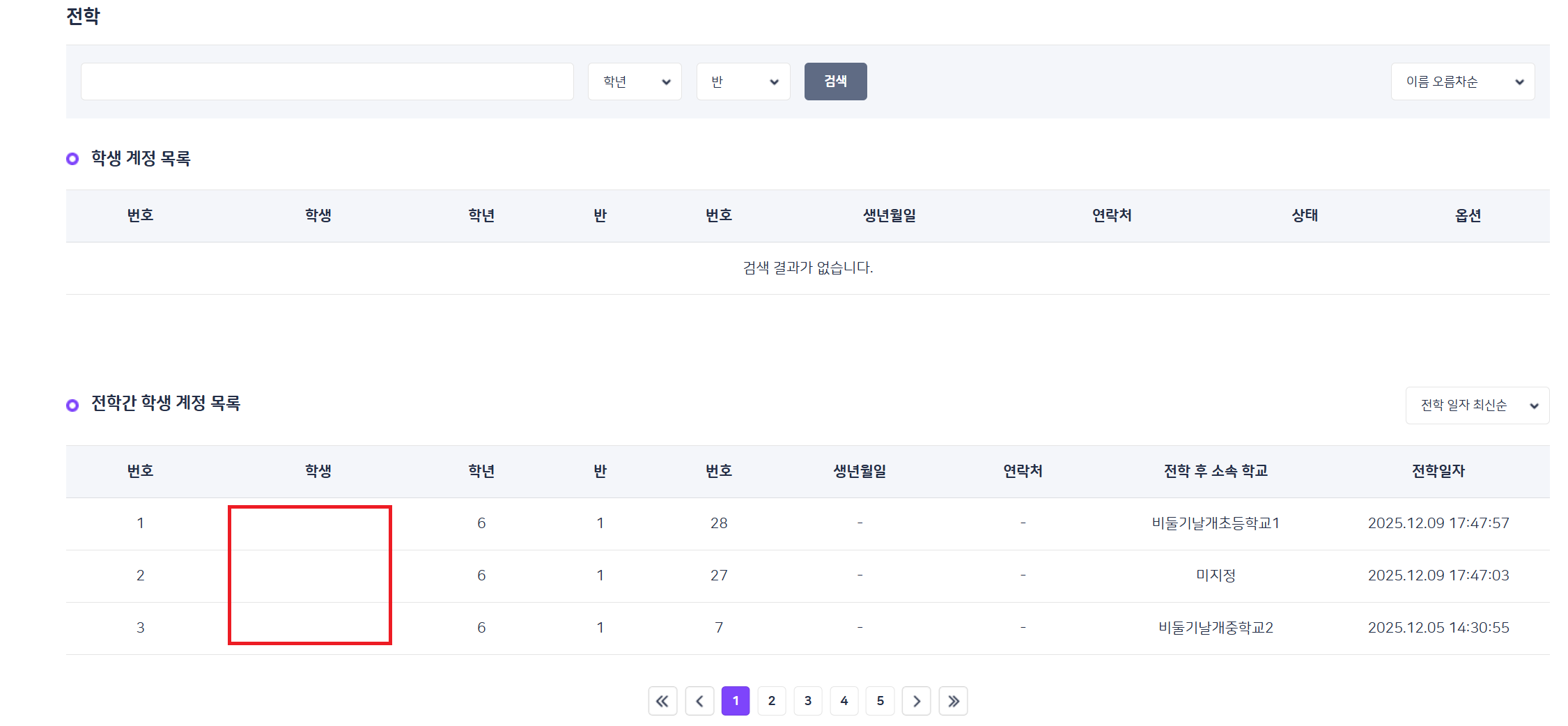This screenshot has width=1568, height=726.
Task: Go to previous page arrow
Action: 699,701
